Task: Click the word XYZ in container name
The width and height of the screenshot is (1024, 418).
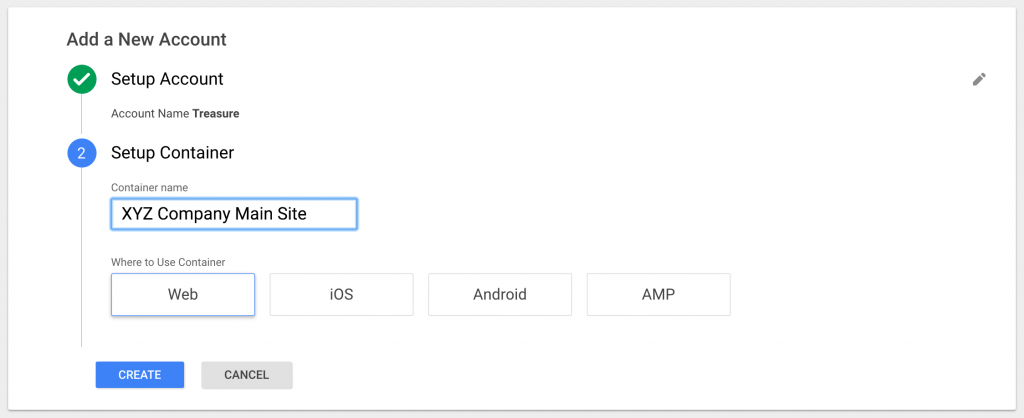Action: [x=137, y=214]
